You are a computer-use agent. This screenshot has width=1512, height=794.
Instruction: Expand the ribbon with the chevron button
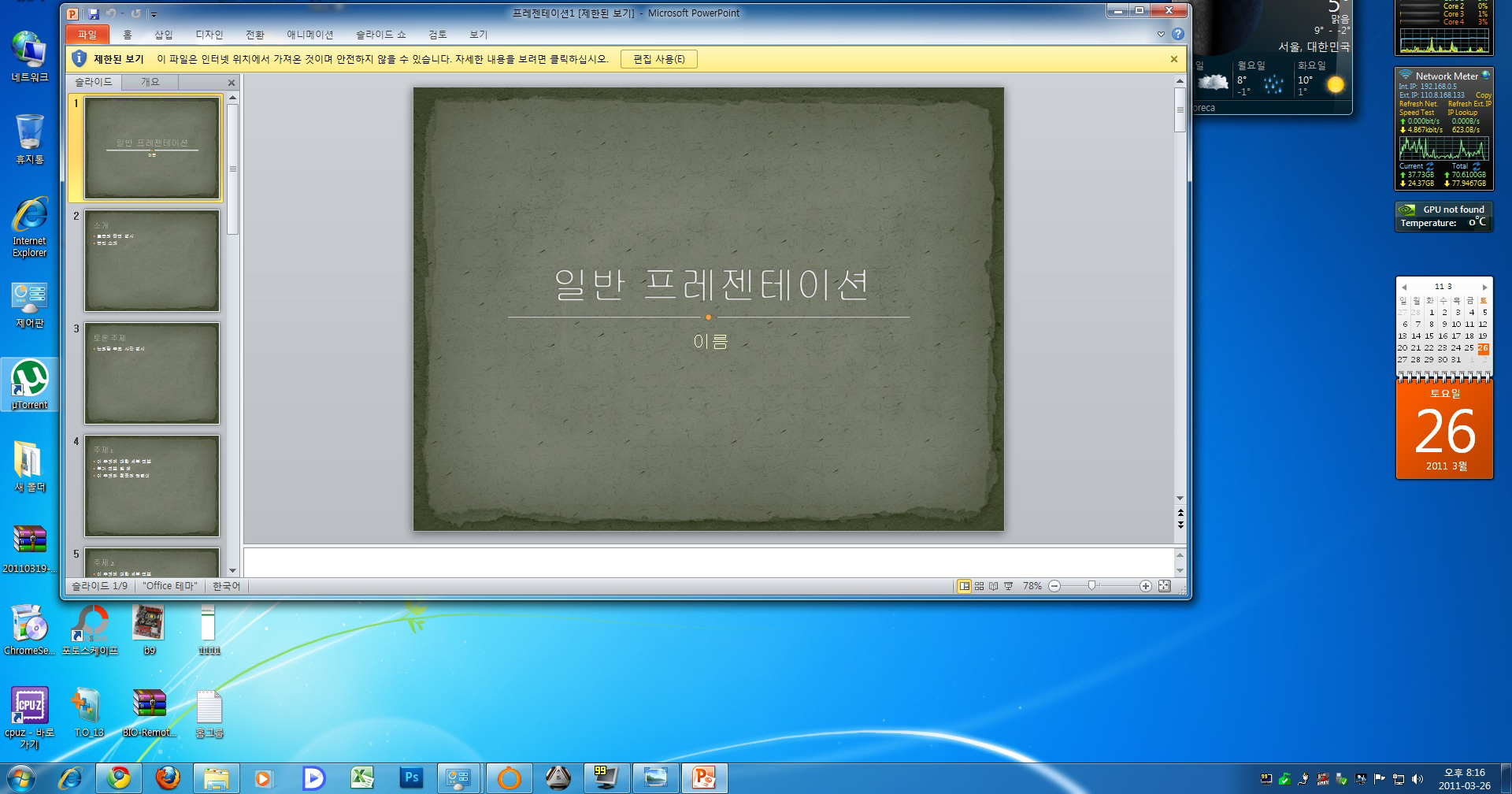coord(1161,35)
